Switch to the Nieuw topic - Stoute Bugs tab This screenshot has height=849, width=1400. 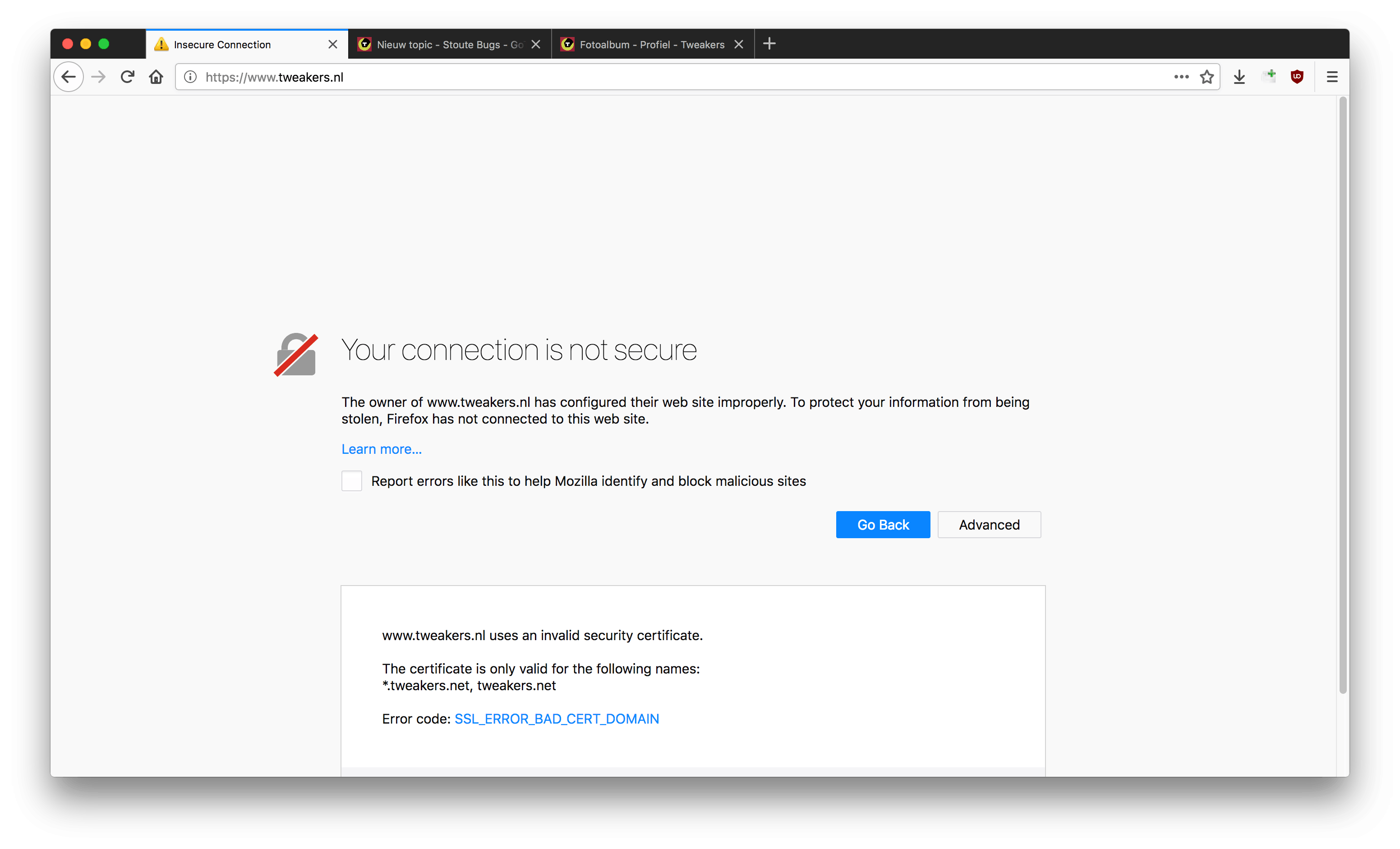tap(443, 44)
